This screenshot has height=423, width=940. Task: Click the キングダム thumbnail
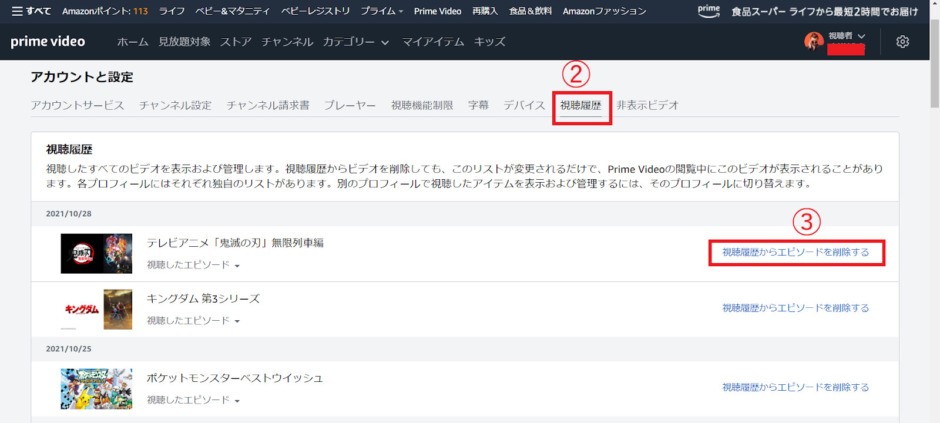click(97, 309)
